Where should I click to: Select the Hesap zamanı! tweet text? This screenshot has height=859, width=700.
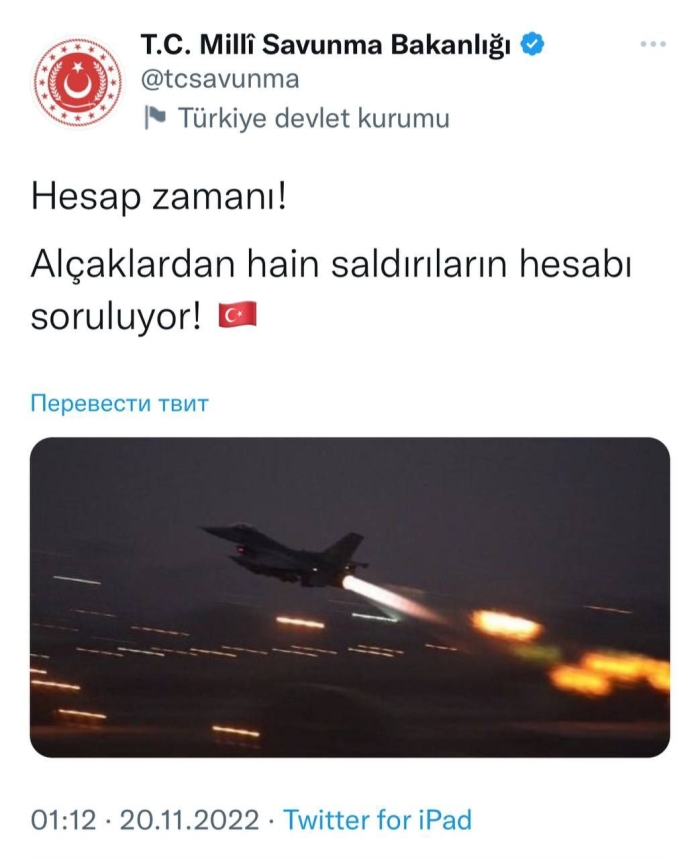coord(159,197)
